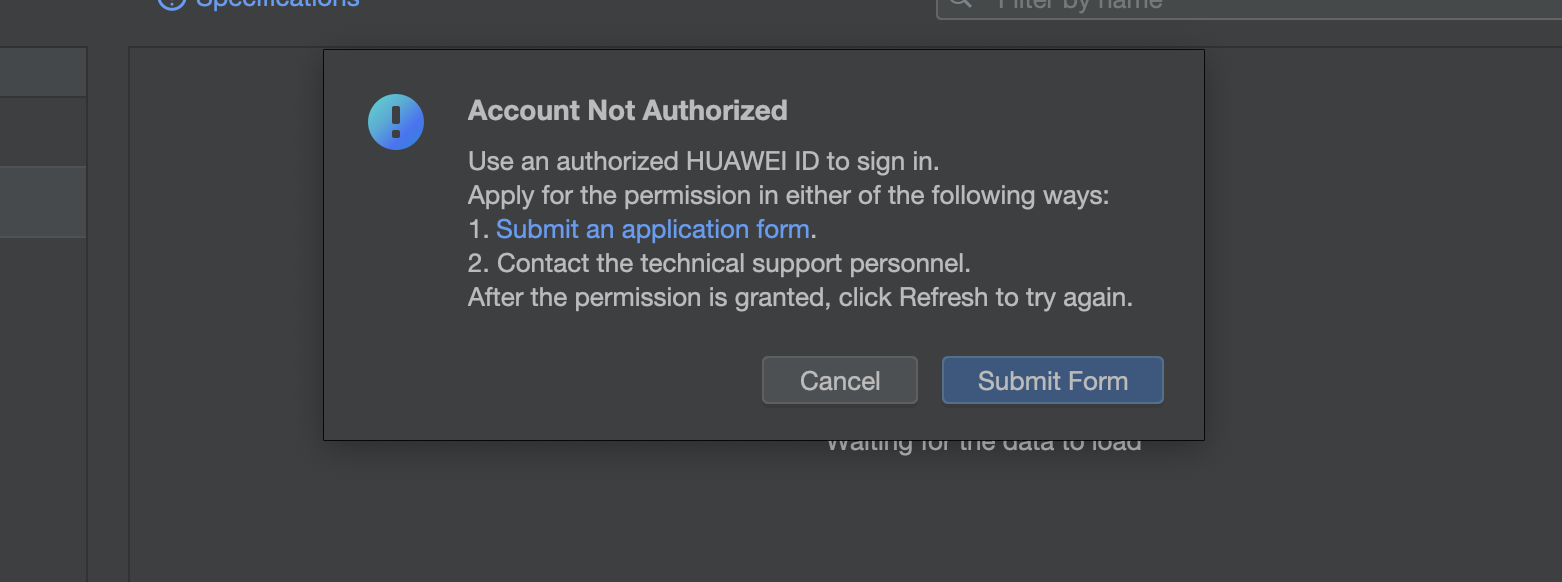Click the "Waiting for the data to load" text
The image size is (1562, 582).
tap(983, 445)
